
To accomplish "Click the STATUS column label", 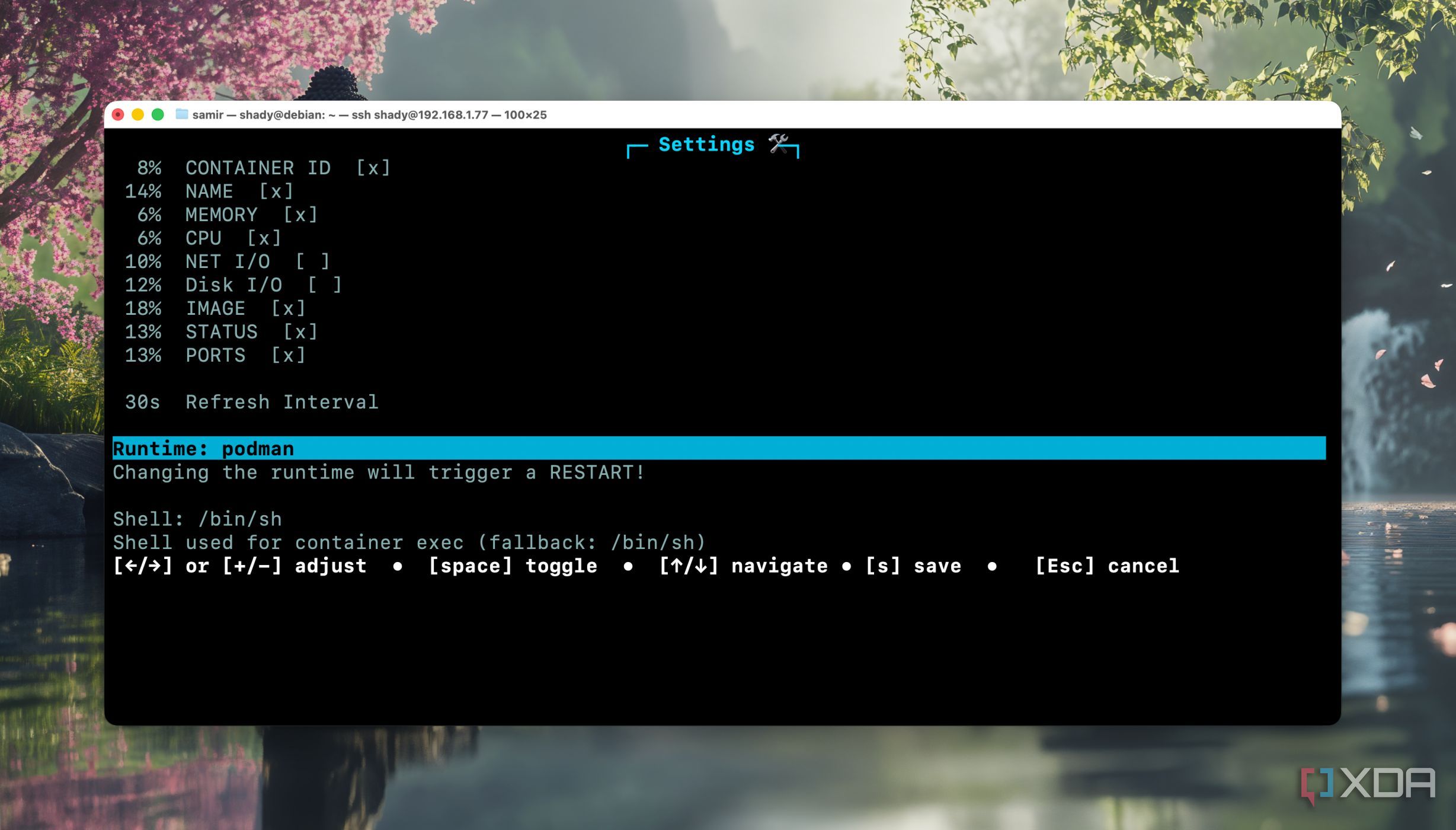I will point(222,332).
